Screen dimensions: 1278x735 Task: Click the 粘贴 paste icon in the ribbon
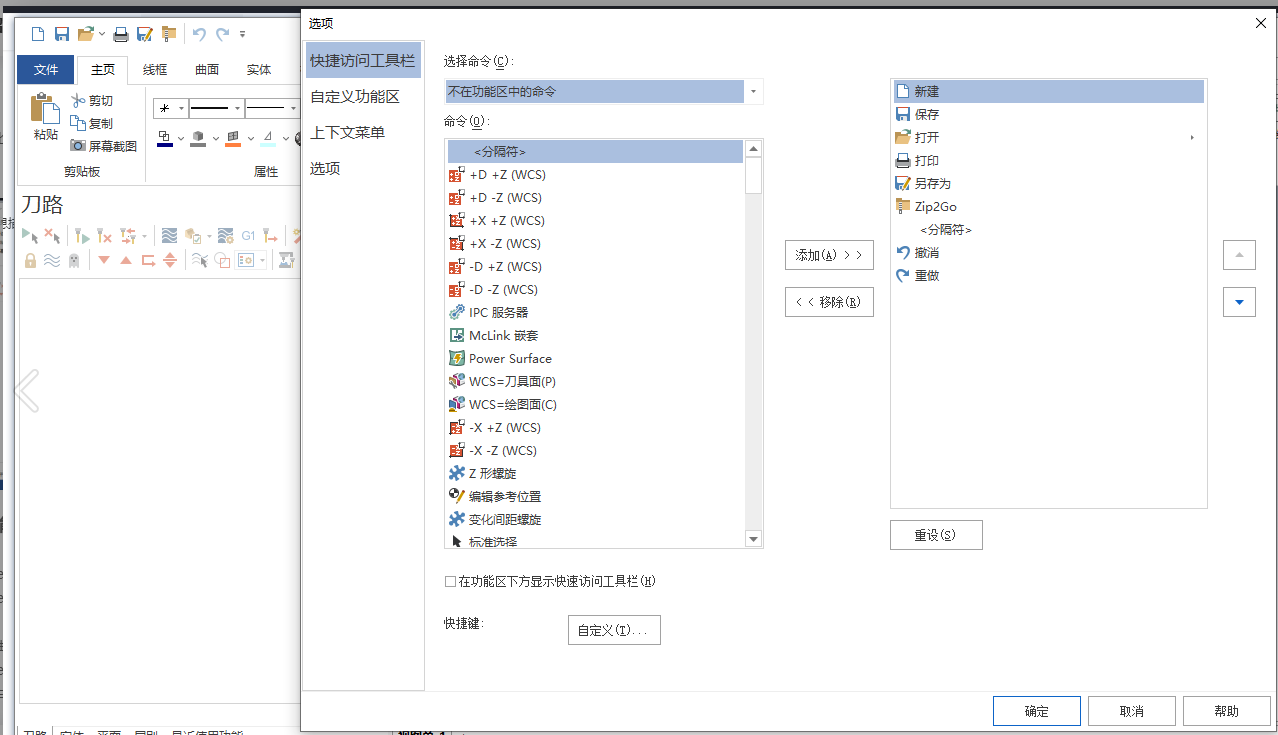pos(45,108)
